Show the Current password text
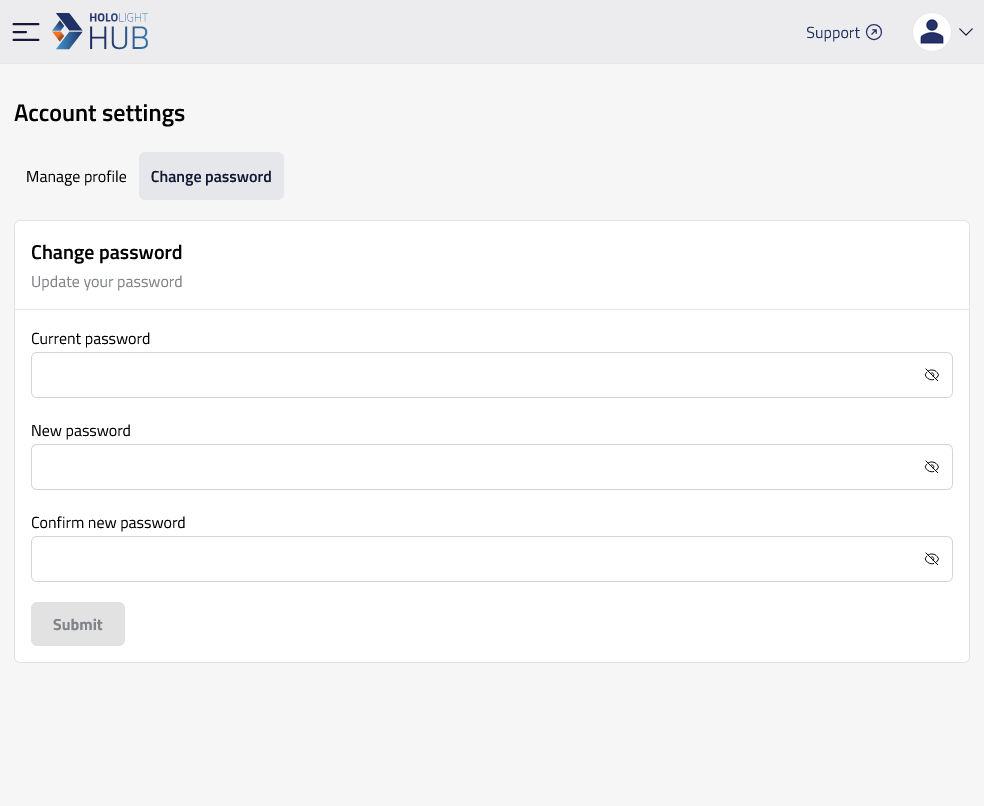 coord(931,375)
